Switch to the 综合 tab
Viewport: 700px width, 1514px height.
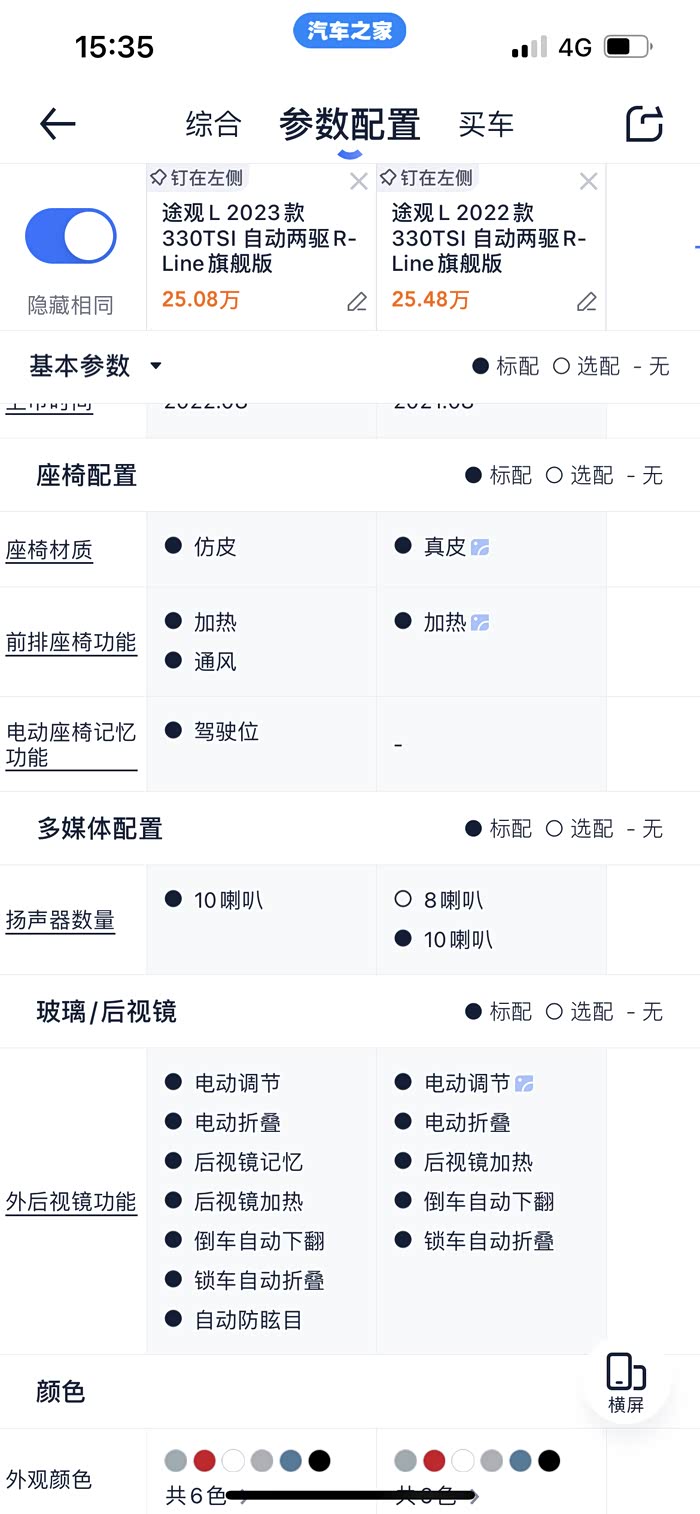tap(213, 124)
